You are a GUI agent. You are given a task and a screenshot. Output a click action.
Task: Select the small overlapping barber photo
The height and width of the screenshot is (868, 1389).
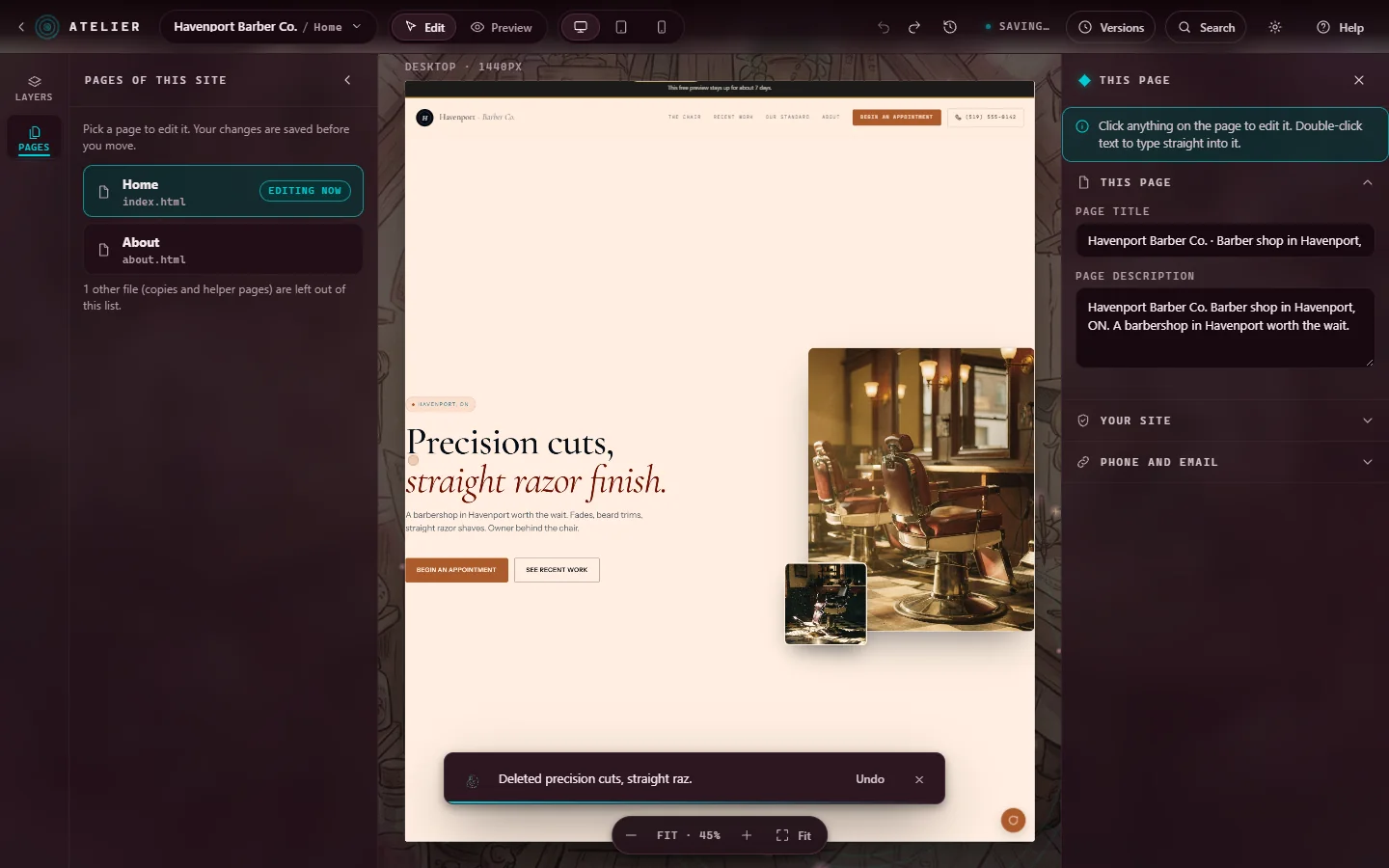(x=826, y=604)
